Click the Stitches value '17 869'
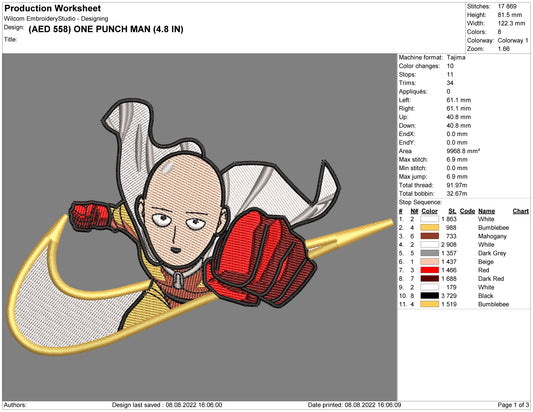The width and height of the screenshot is (533, 412). pyautogui.click(x=507, y=6)
